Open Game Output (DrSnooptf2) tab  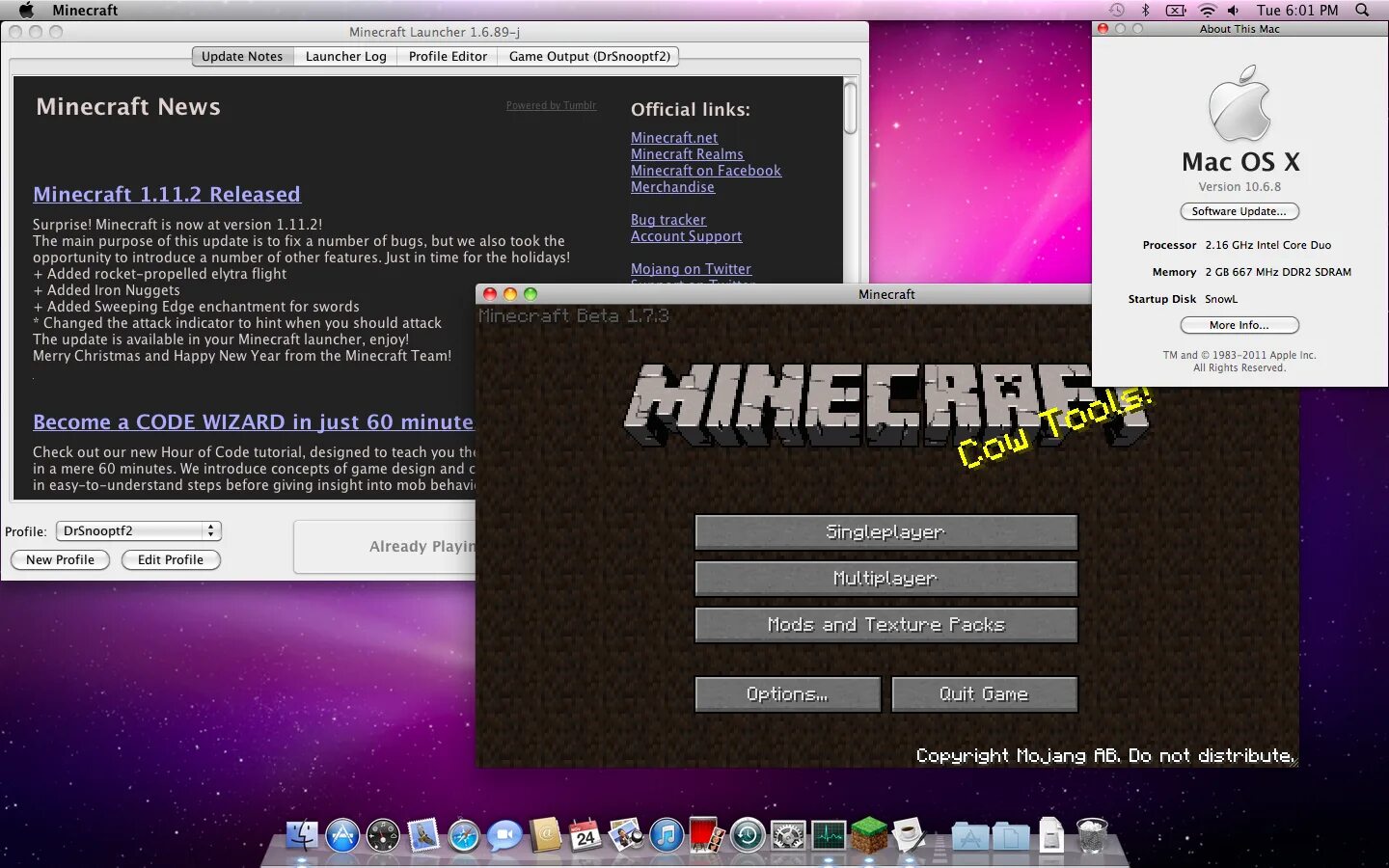pyautogui.click(x=589, y=56)
